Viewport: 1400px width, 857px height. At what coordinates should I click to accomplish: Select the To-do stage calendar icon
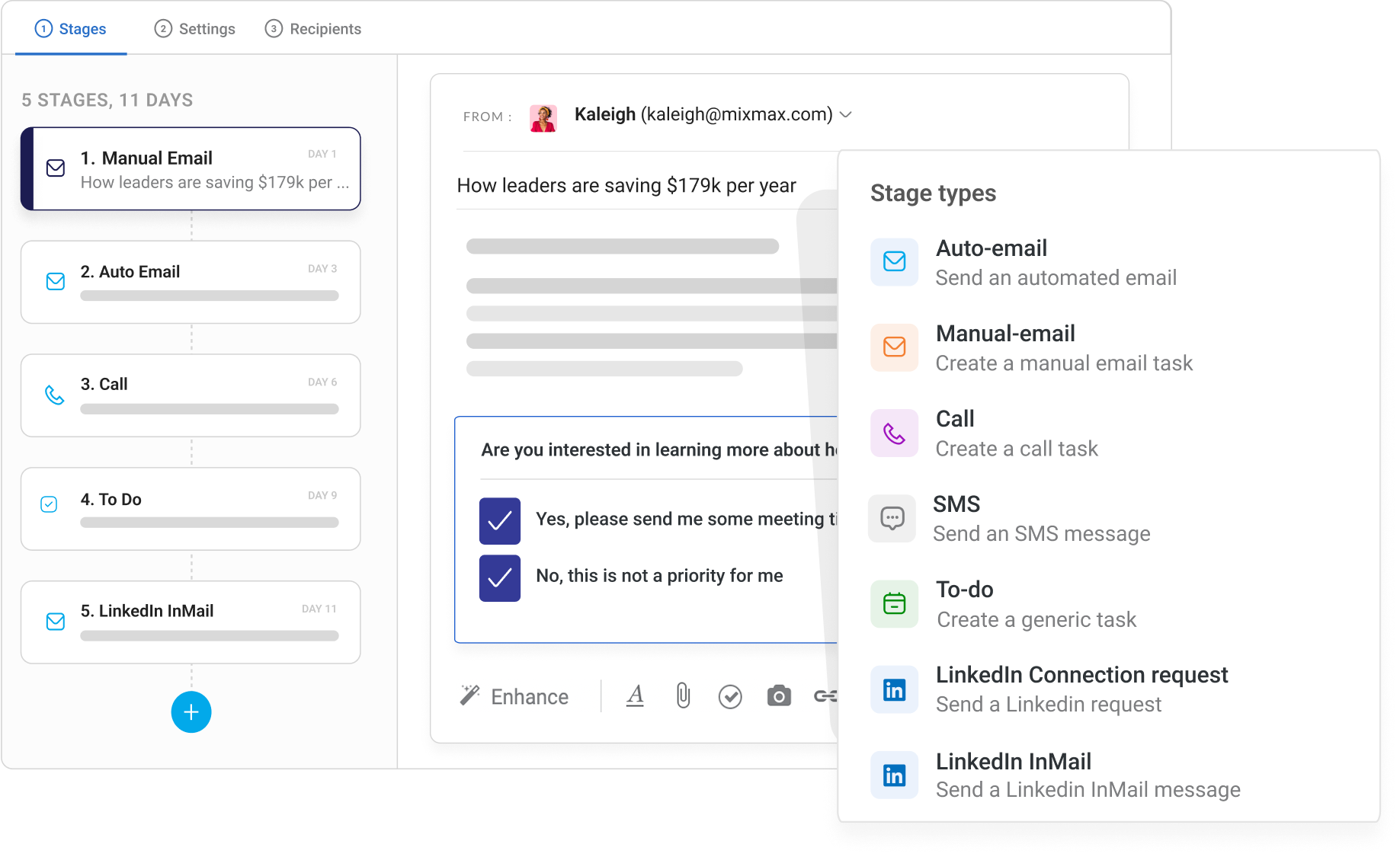[894, 603]
